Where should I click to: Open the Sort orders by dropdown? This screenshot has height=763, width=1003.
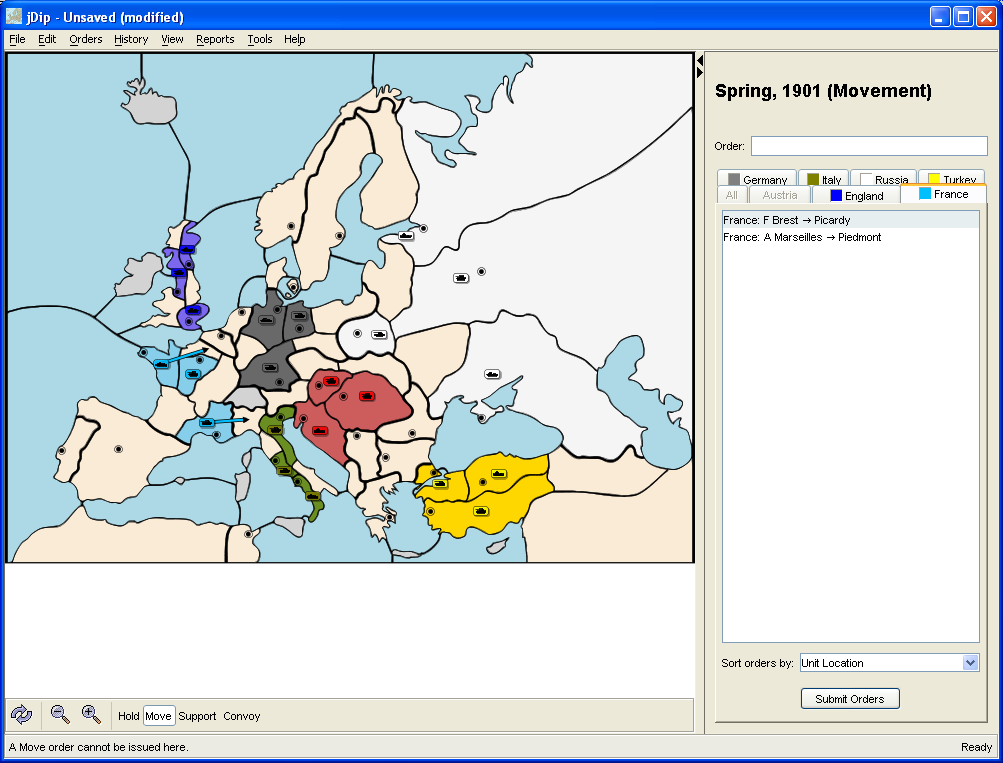[x=890, y=663]
